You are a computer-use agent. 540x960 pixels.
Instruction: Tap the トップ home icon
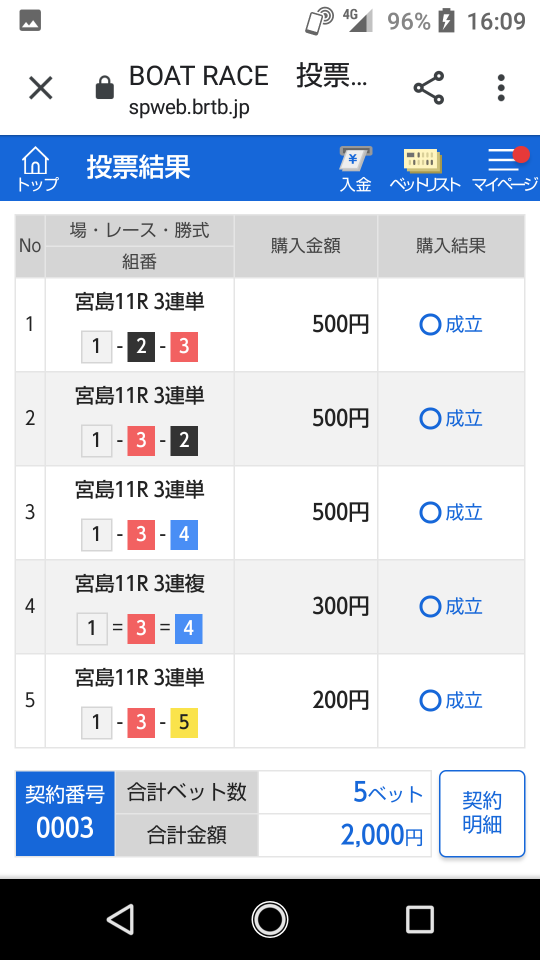37,170
